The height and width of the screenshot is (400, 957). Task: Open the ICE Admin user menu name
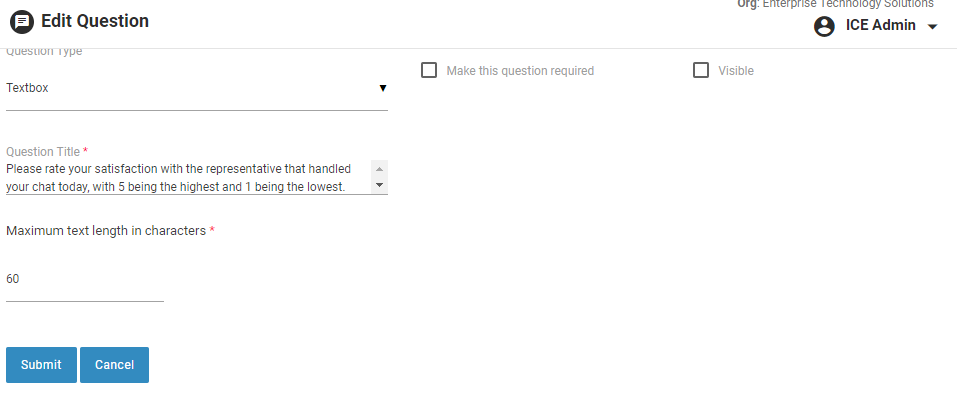click(x=880, y=26)
